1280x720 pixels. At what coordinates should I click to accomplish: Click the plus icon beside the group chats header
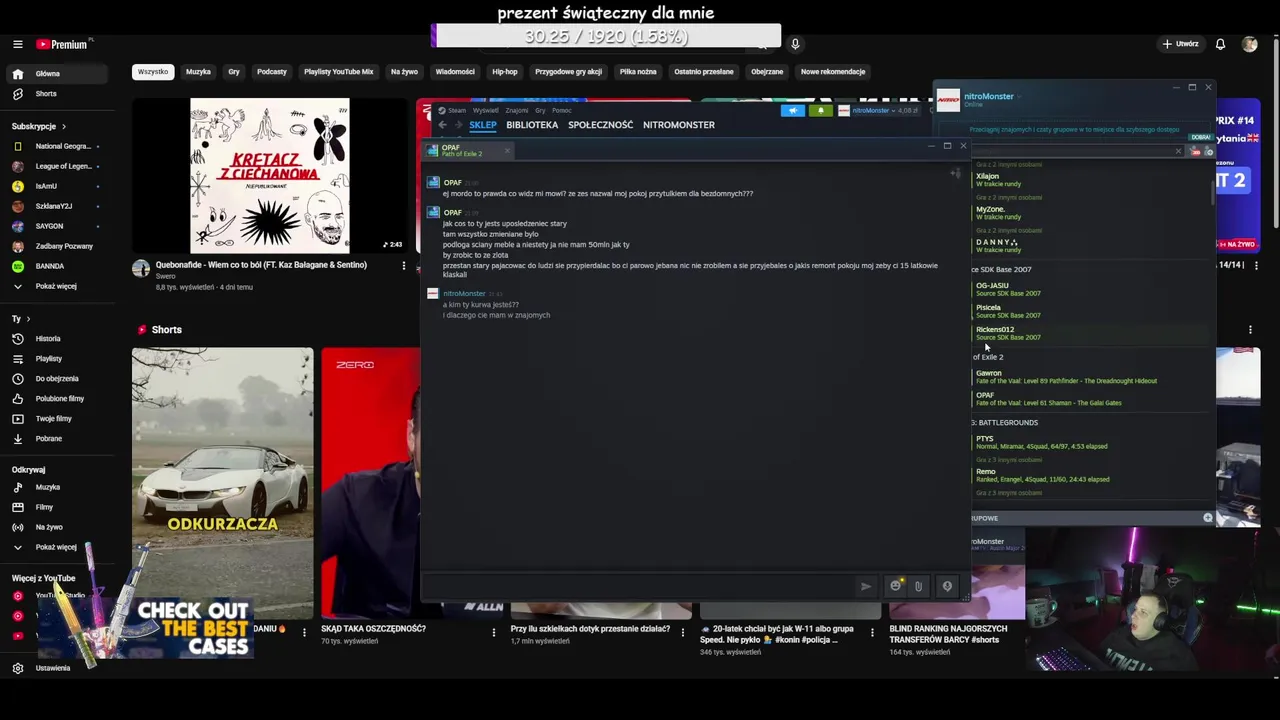coord(1208,518)
